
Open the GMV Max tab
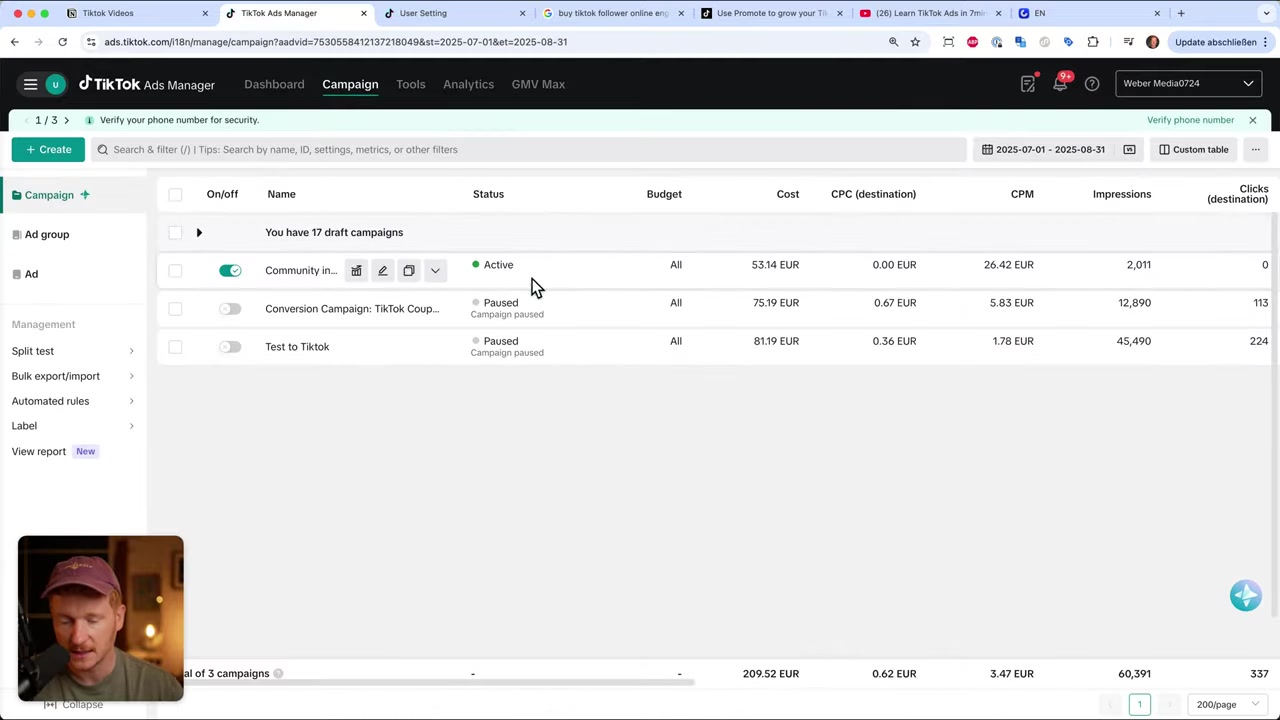(x=538, y=84)
